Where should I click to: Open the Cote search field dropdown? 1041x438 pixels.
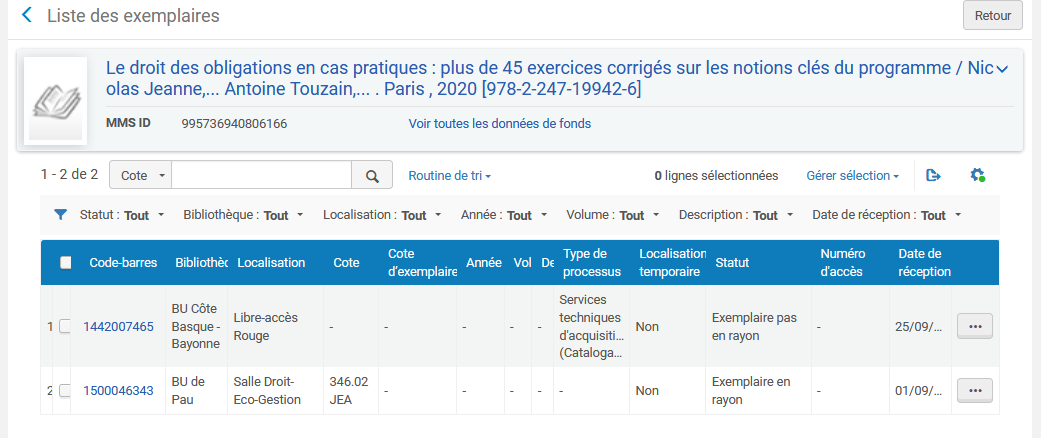(x=141, y=176)
